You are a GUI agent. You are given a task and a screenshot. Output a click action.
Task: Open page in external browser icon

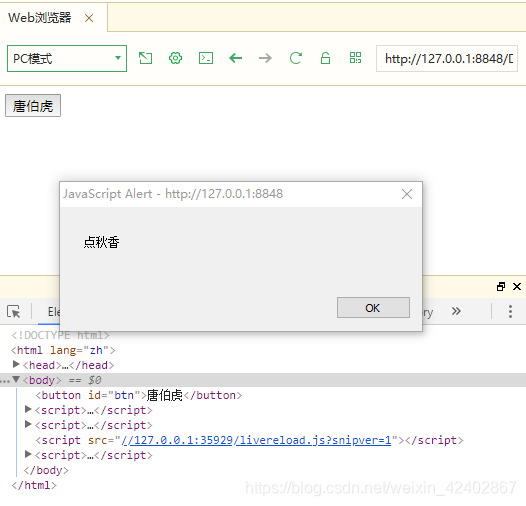point(146,58)
